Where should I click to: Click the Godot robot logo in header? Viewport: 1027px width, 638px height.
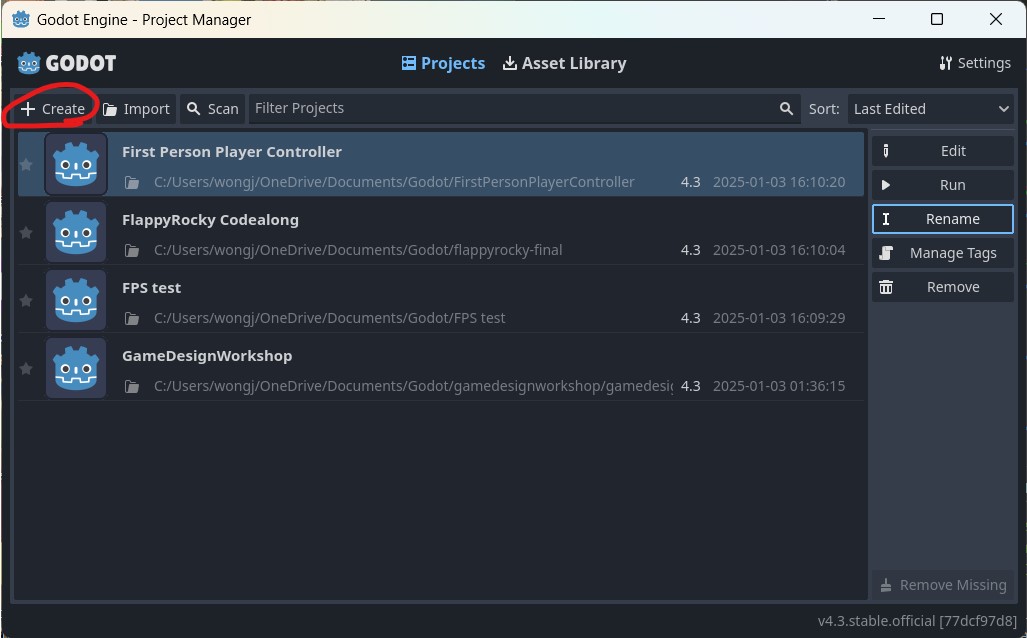(27, 62)
